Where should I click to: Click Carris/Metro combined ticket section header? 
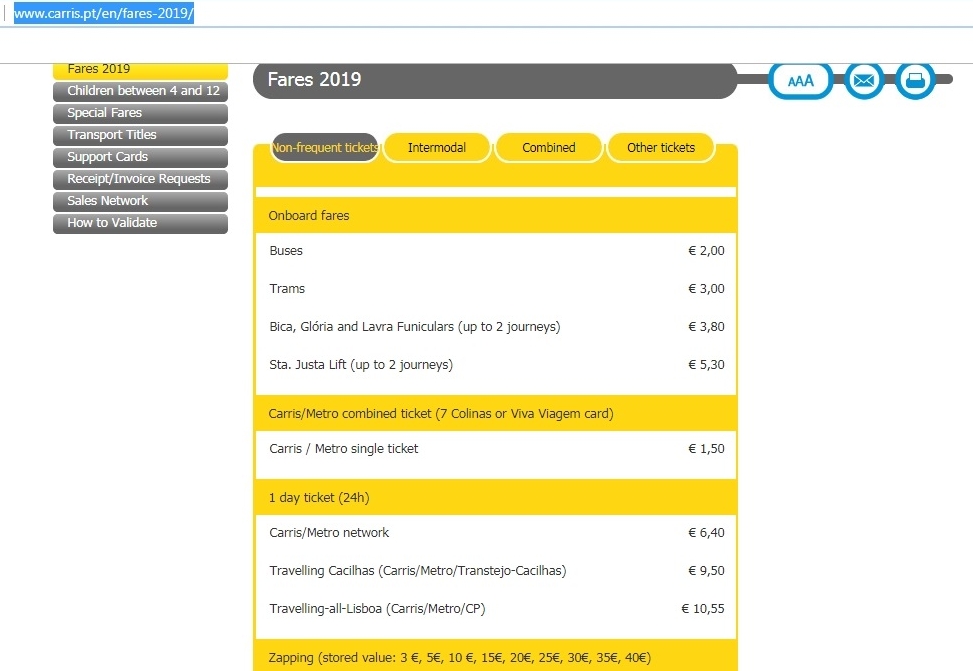pyautogui.click(x=495, y=413)
